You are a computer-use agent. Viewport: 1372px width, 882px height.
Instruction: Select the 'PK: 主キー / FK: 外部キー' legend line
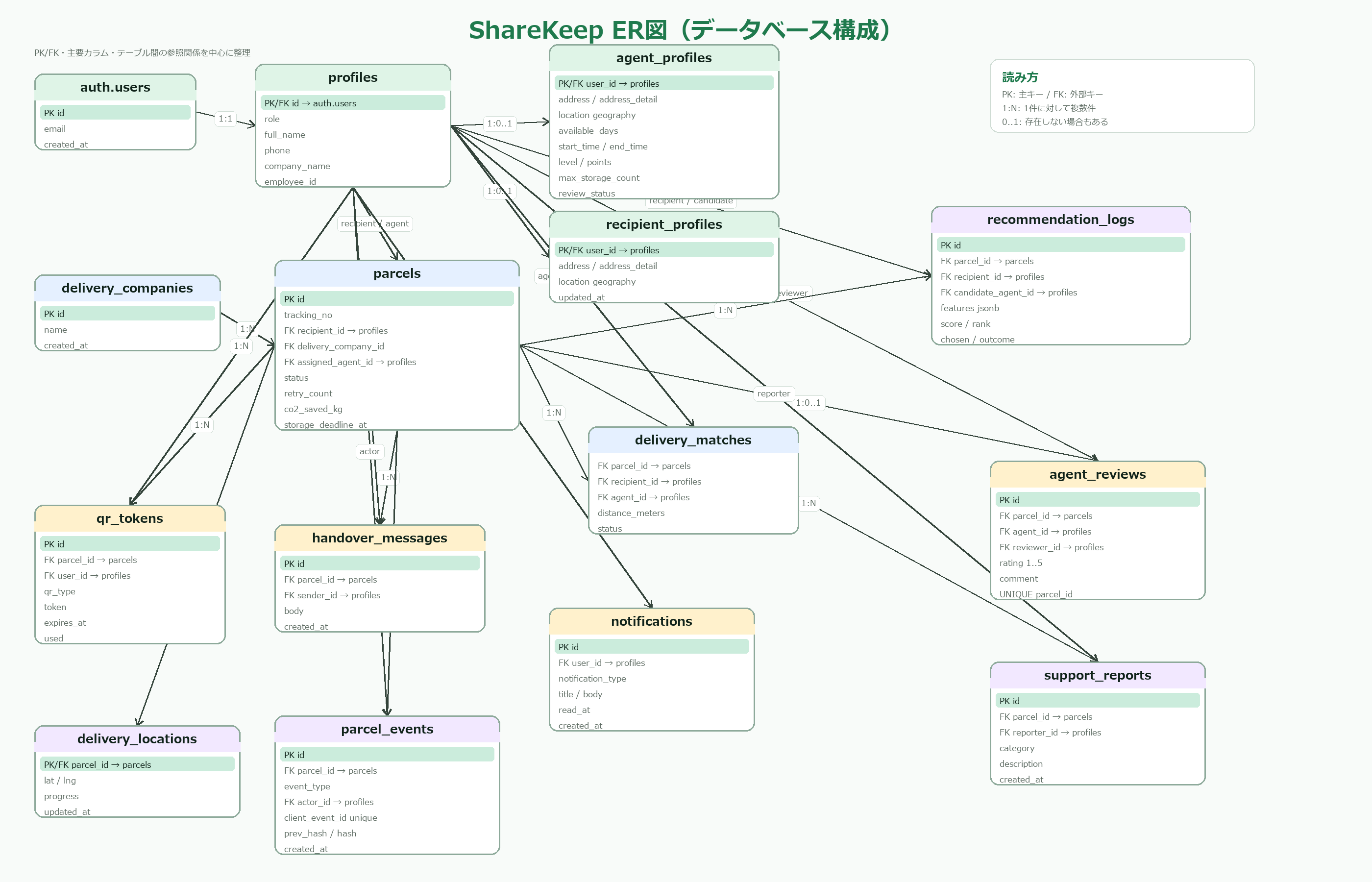pos(1052,95)
